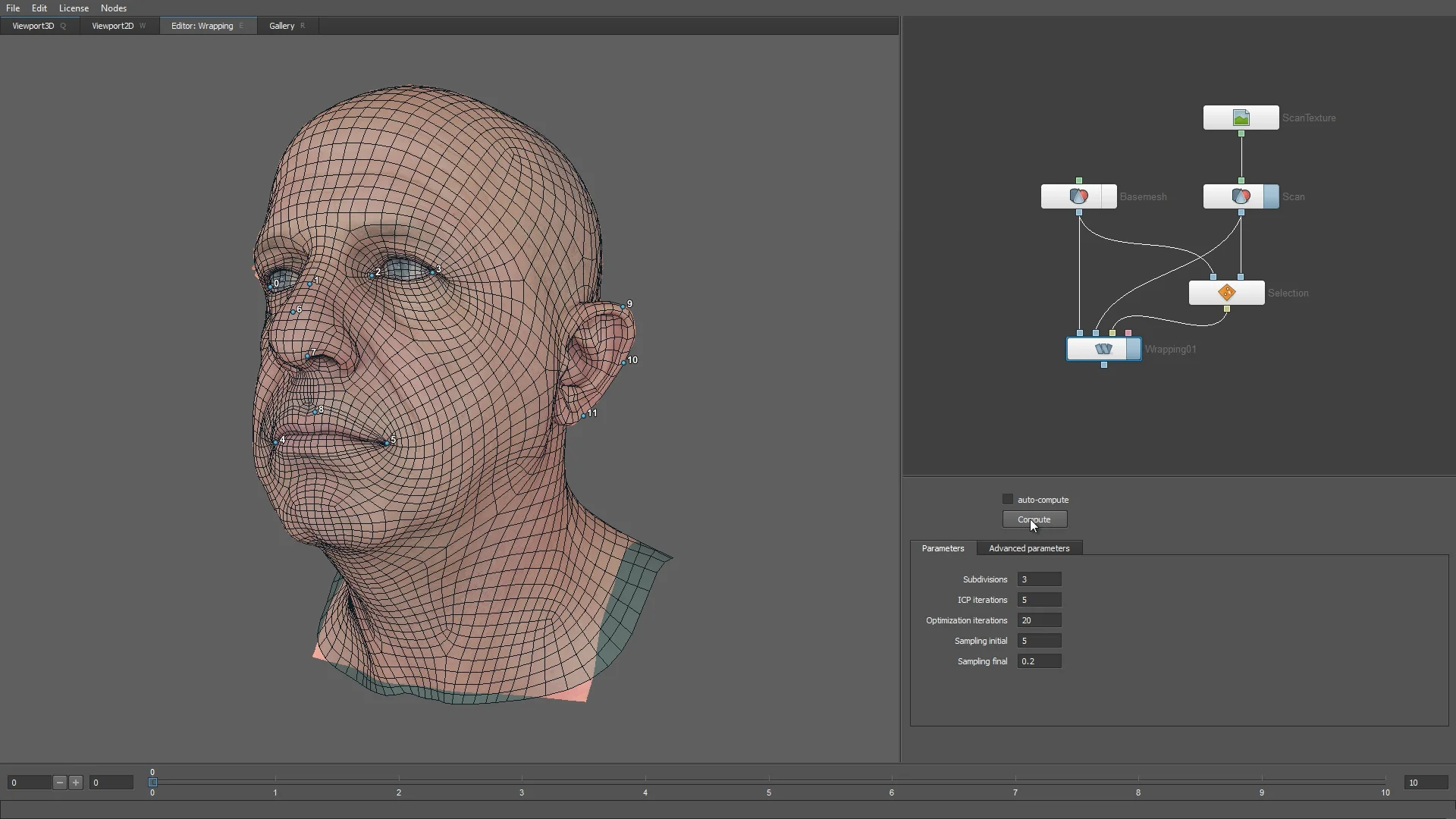
Task: Click the timeline plus frame button
Action: (x=76, y=783)
